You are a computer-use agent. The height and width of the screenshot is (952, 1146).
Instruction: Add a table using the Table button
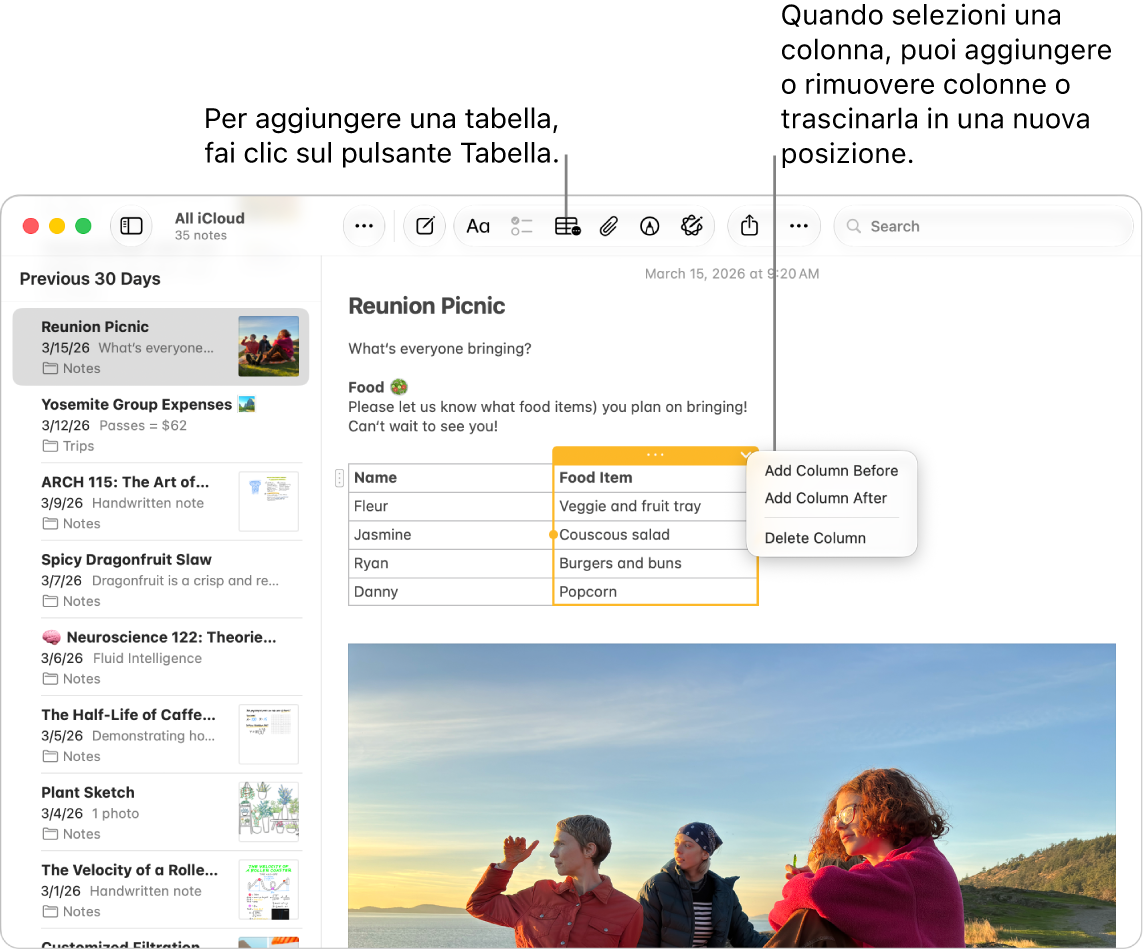(x=567, y=226)
